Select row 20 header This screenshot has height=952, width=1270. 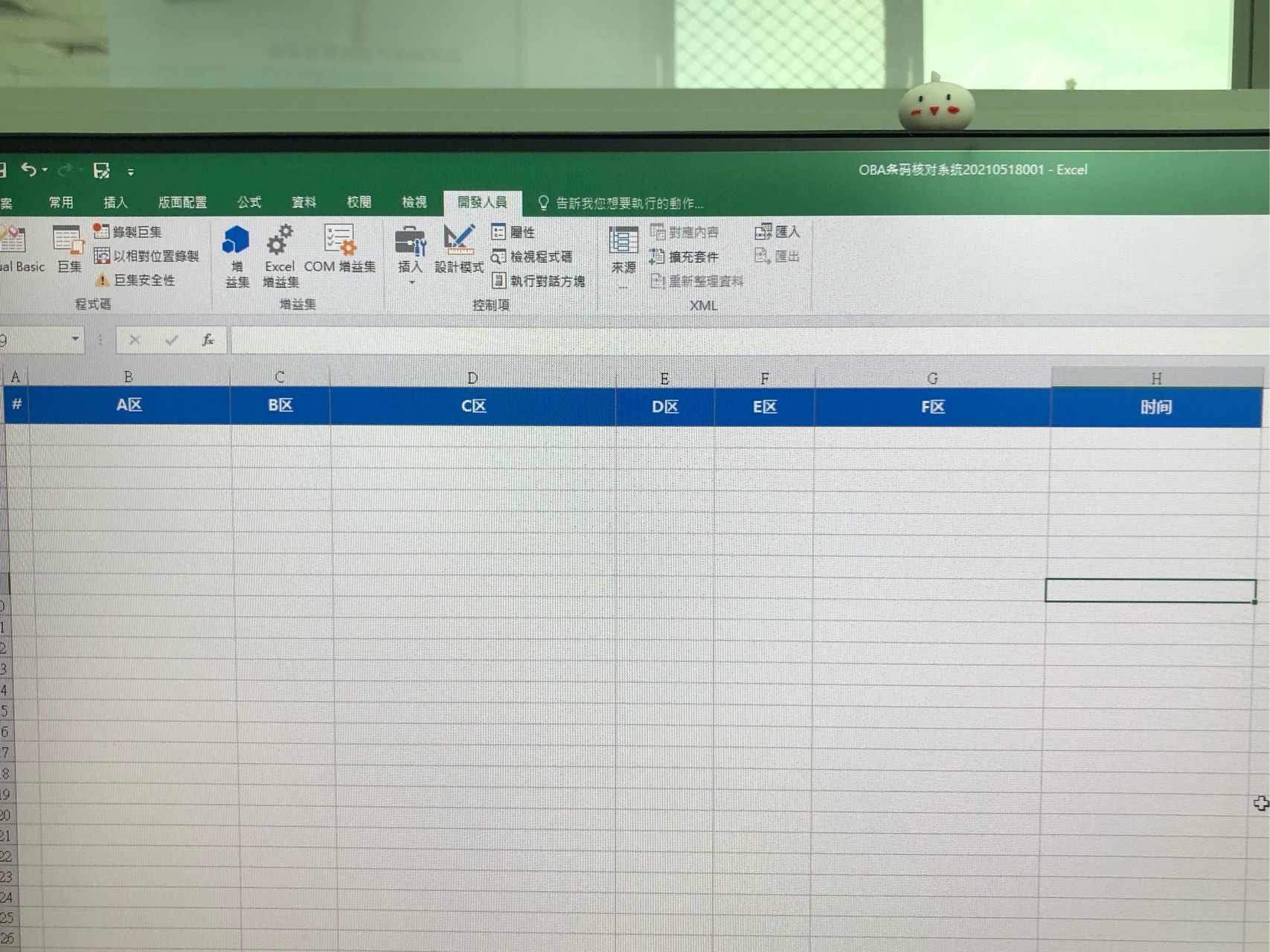[5, 815]
